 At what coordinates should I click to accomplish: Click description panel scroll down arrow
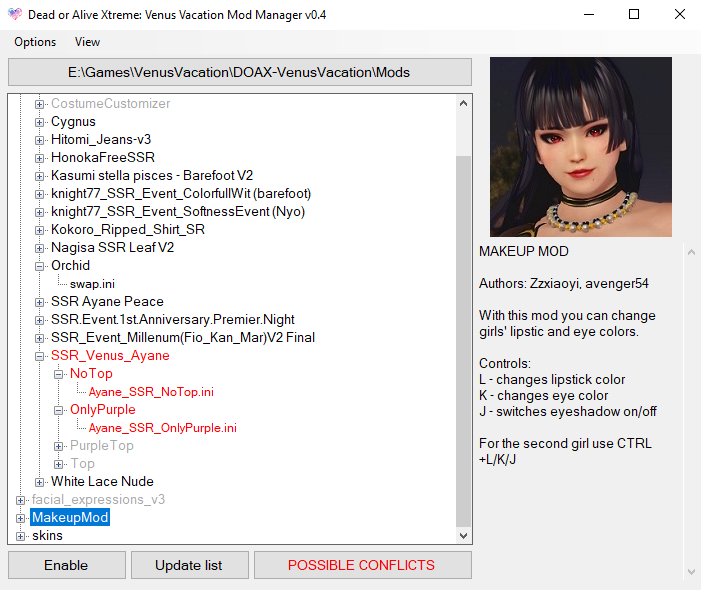tap(691, 572)
